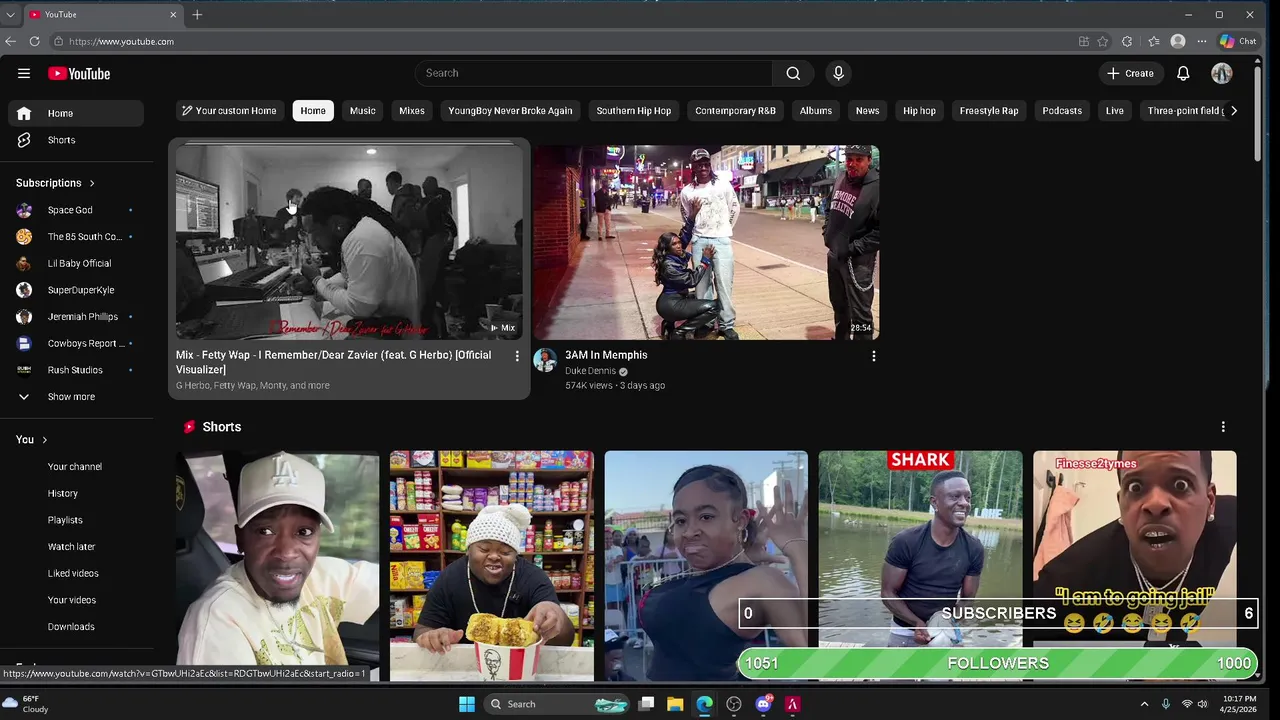Select the Hip hop filter chip

[x=919, y=111]
